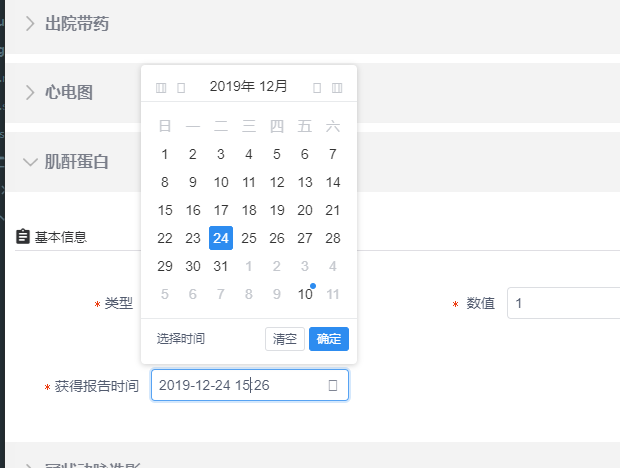Go to next year in date picker

(337, 87)
